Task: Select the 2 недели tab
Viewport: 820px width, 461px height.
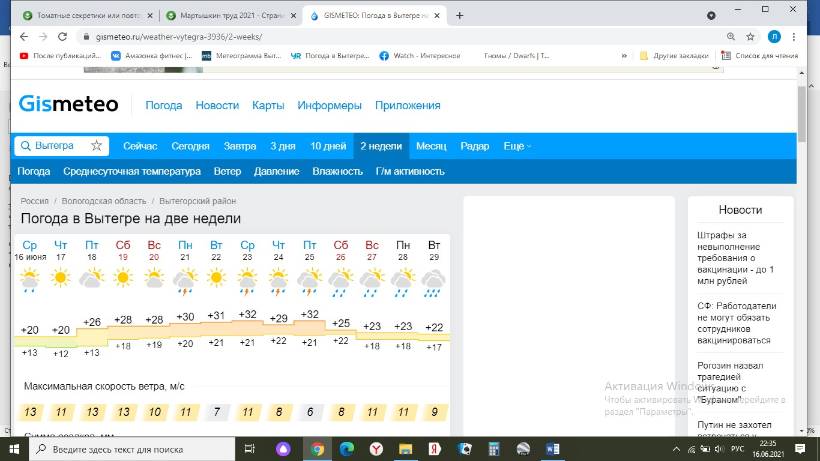Action: (x=381, y=146)
